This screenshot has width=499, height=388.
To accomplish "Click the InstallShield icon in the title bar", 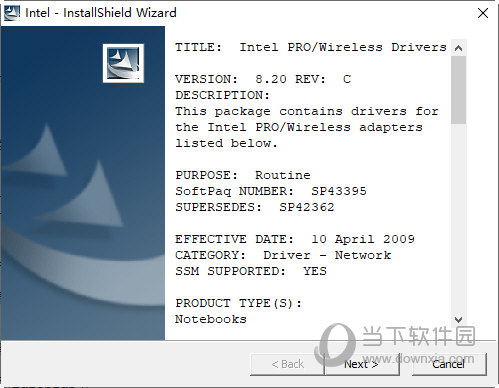I will (12, 13).
